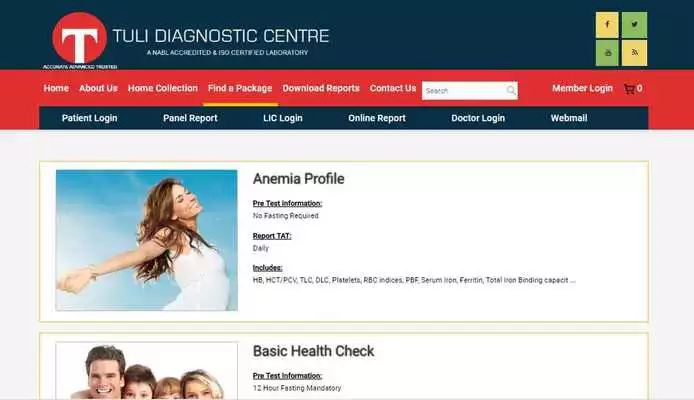Viewport: 694px width, 400px height.
Task: Select Home Collection in the navigation
Action: tap(163, 88)
